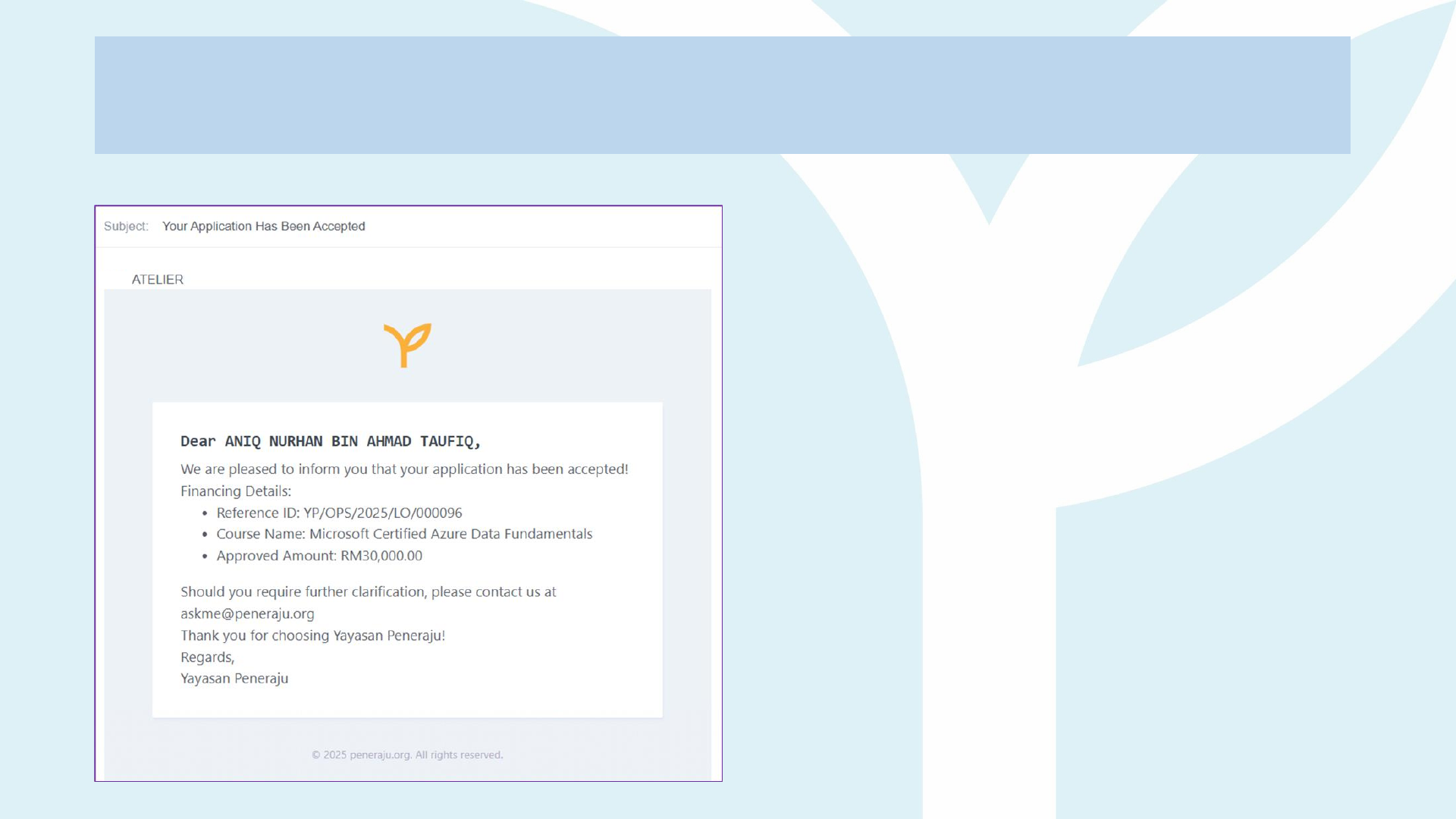Click the 'Should you require further clarification' sentence
This screenshot has width=1456, height=819.
click(368, 591)
